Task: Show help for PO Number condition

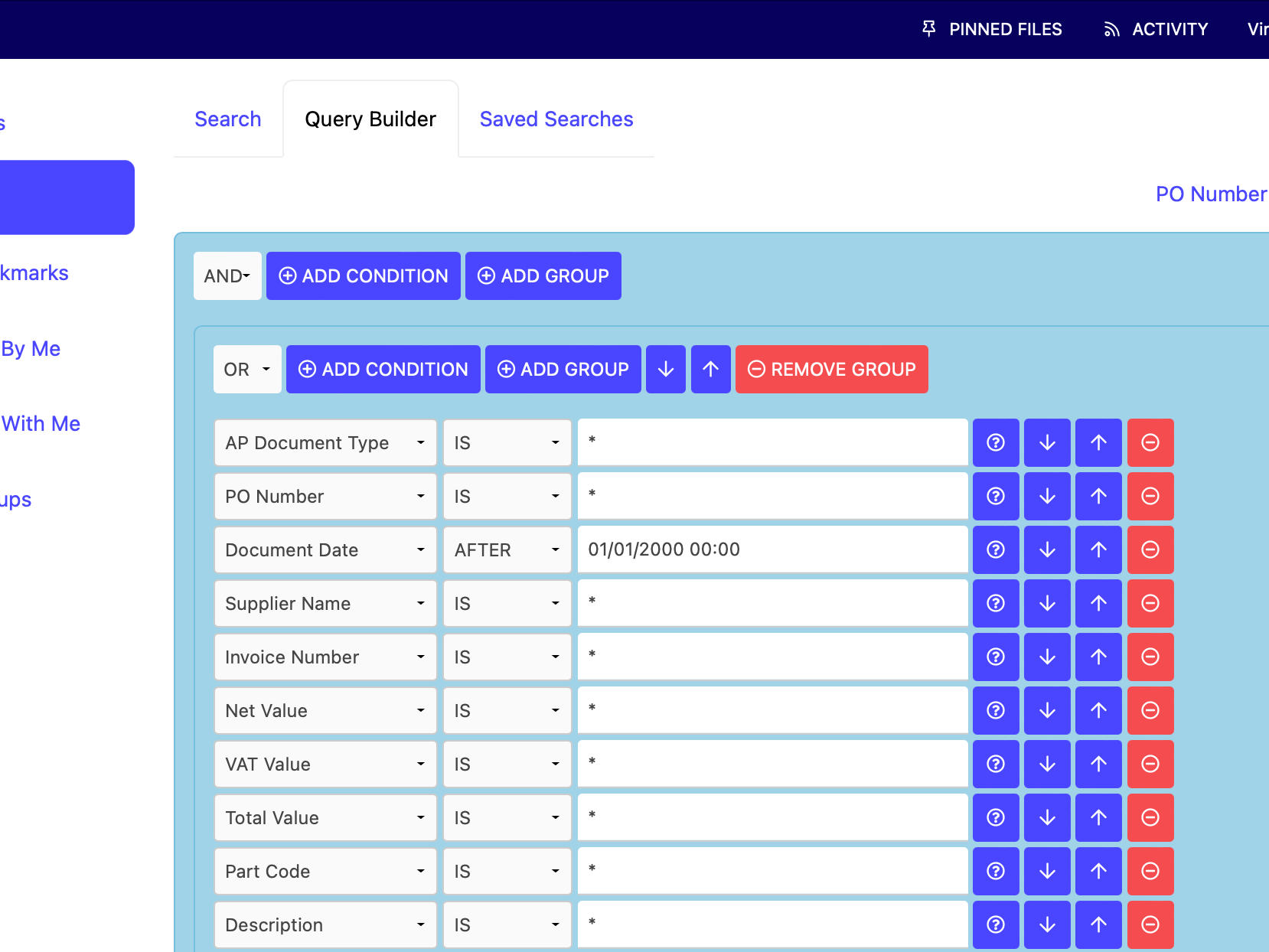Action: 996,496
